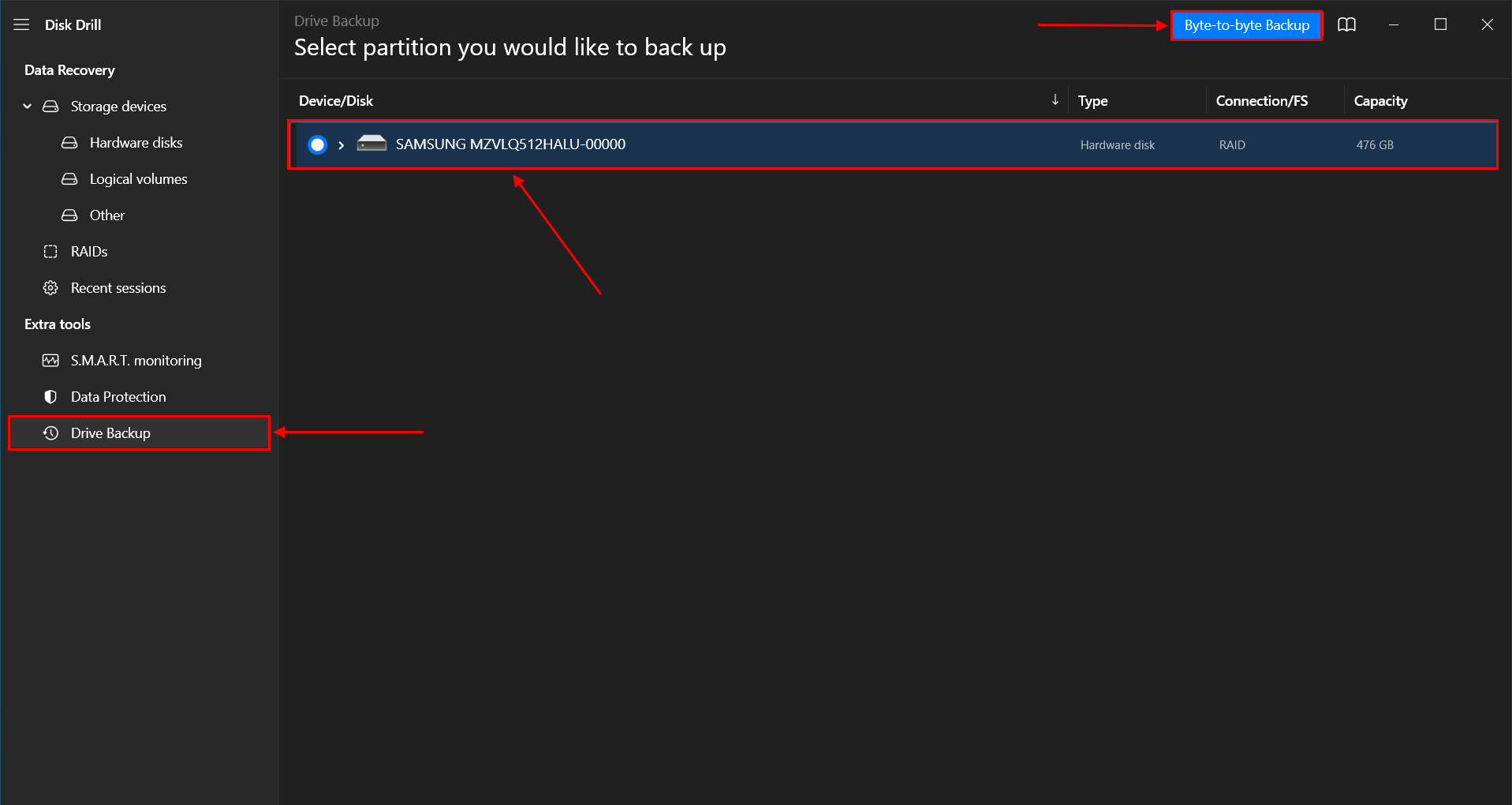1512x805 pixels.
Task: Click the sort direction arrow
Action: [1055, 99]
